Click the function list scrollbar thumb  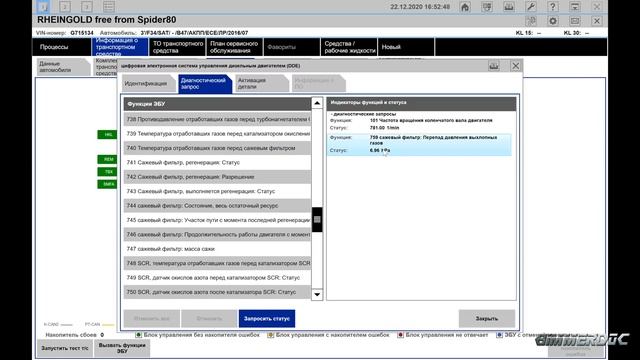pos(317,220)
